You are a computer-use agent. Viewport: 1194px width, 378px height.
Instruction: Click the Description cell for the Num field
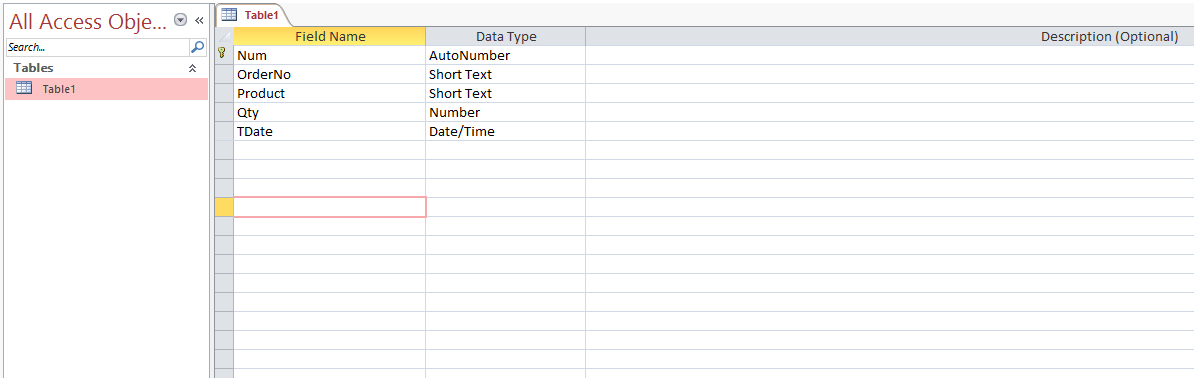point(889,56)
